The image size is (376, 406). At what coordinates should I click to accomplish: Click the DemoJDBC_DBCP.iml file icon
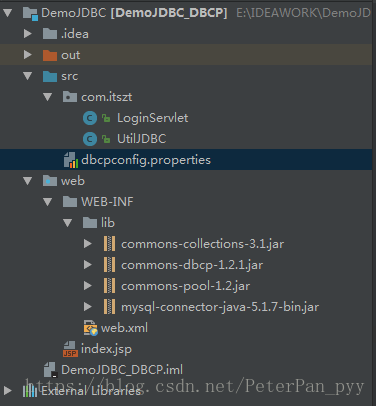point(51,370)
